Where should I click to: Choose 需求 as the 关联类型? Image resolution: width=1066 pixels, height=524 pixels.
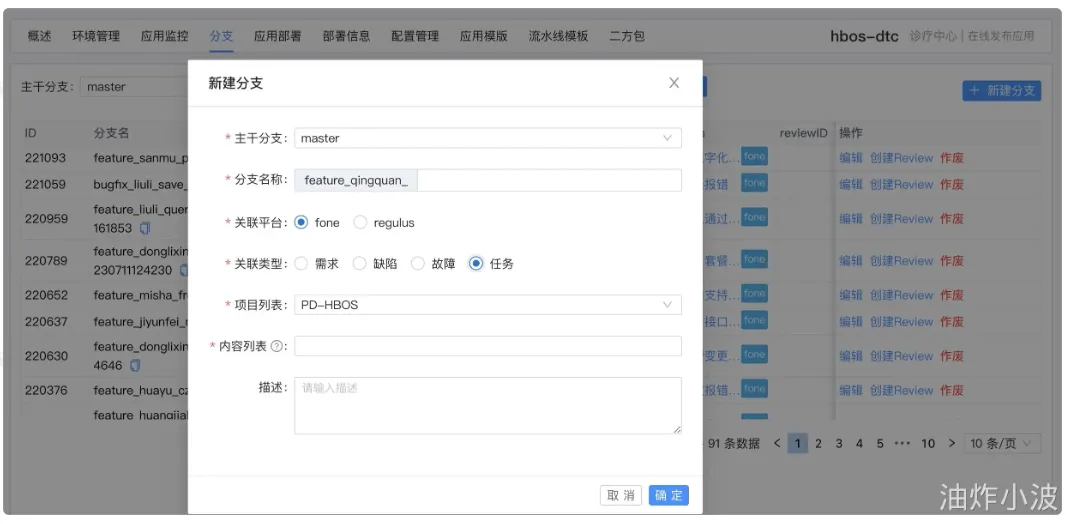[x=301, y=264]
